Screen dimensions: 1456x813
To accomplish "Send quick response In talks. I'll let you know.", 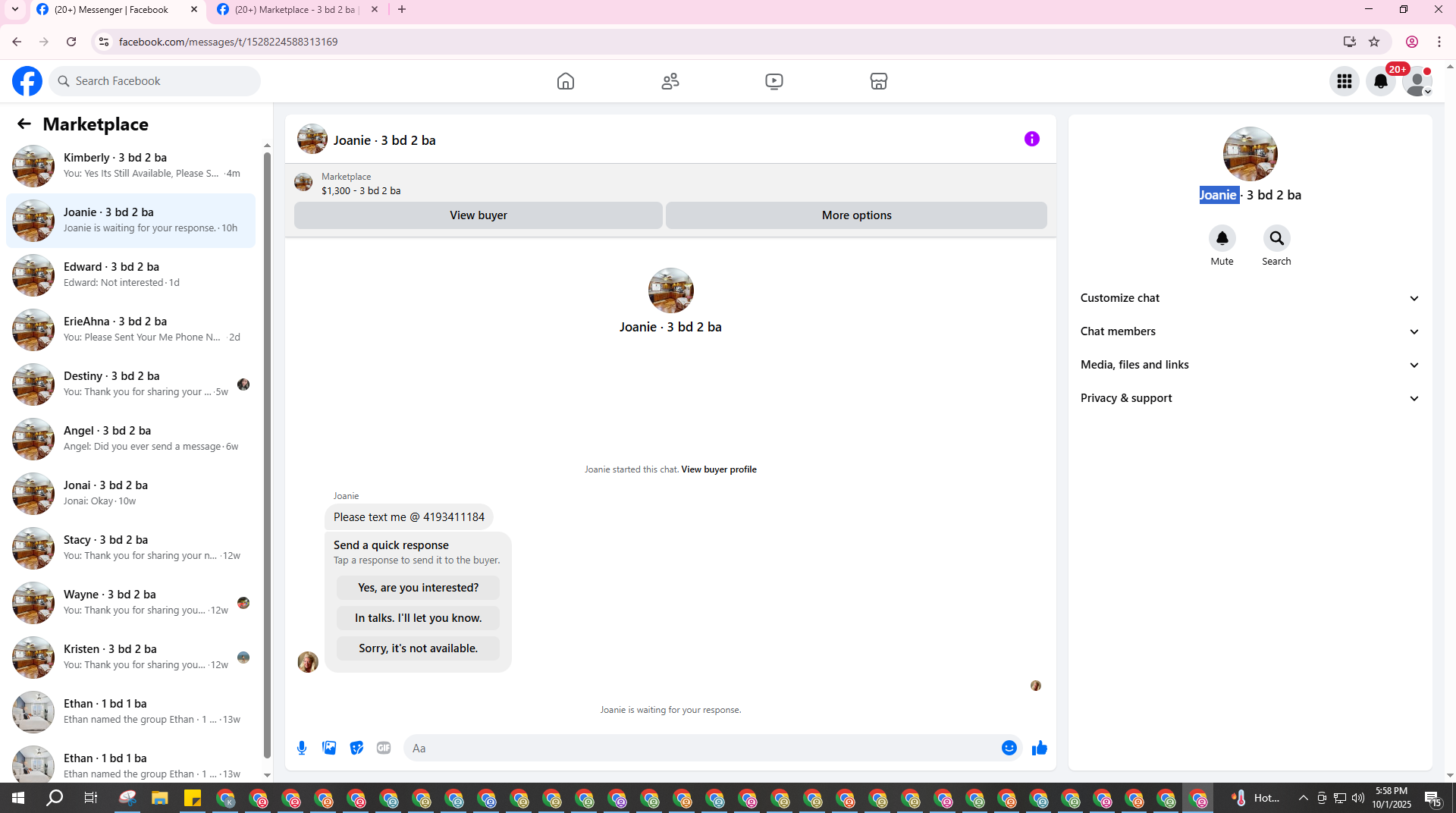I will tap(418, 618).
